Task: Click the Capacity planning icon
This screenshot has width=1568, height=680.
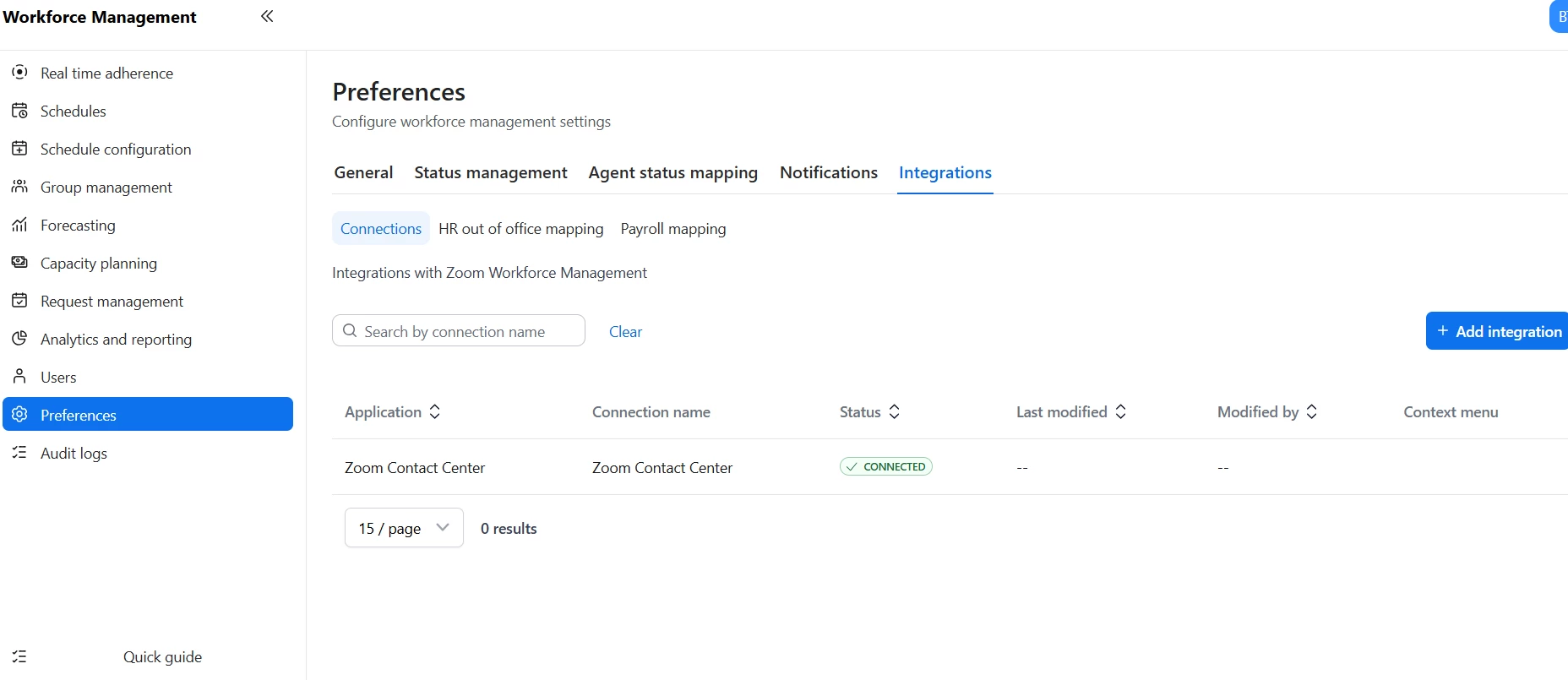Action: coord(19,263)
